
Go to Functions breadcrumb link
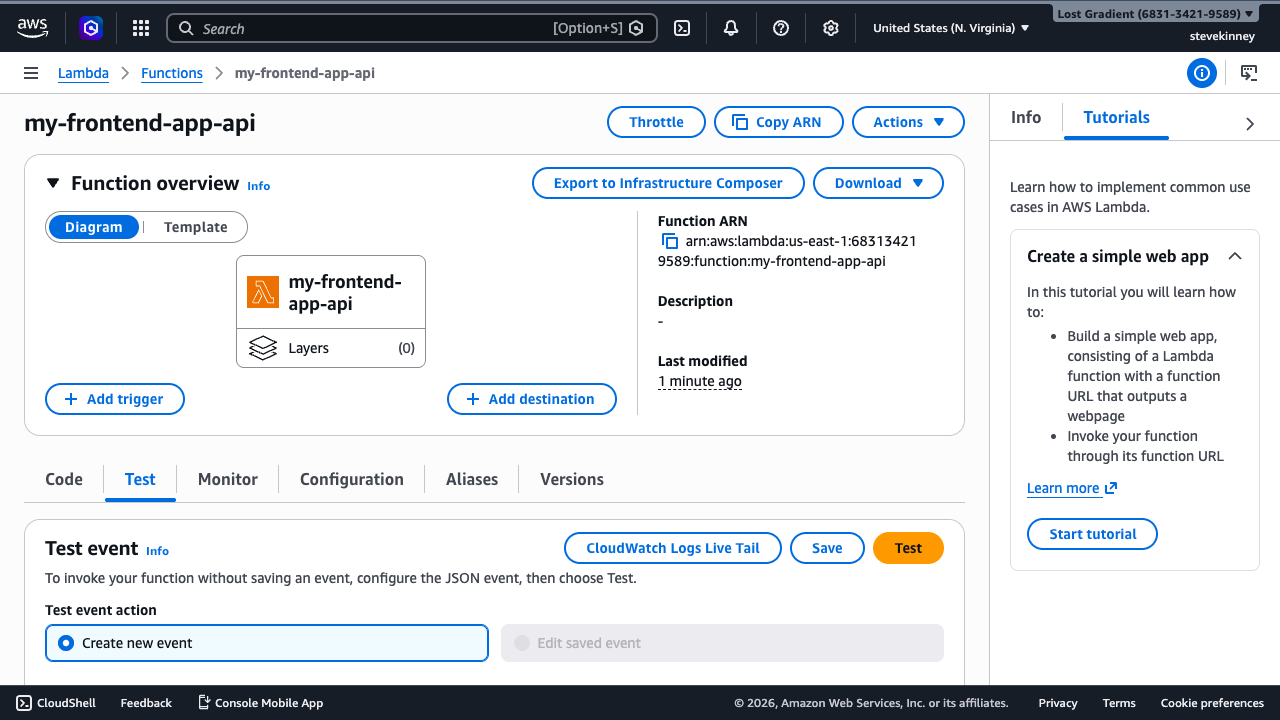(172, 73)
